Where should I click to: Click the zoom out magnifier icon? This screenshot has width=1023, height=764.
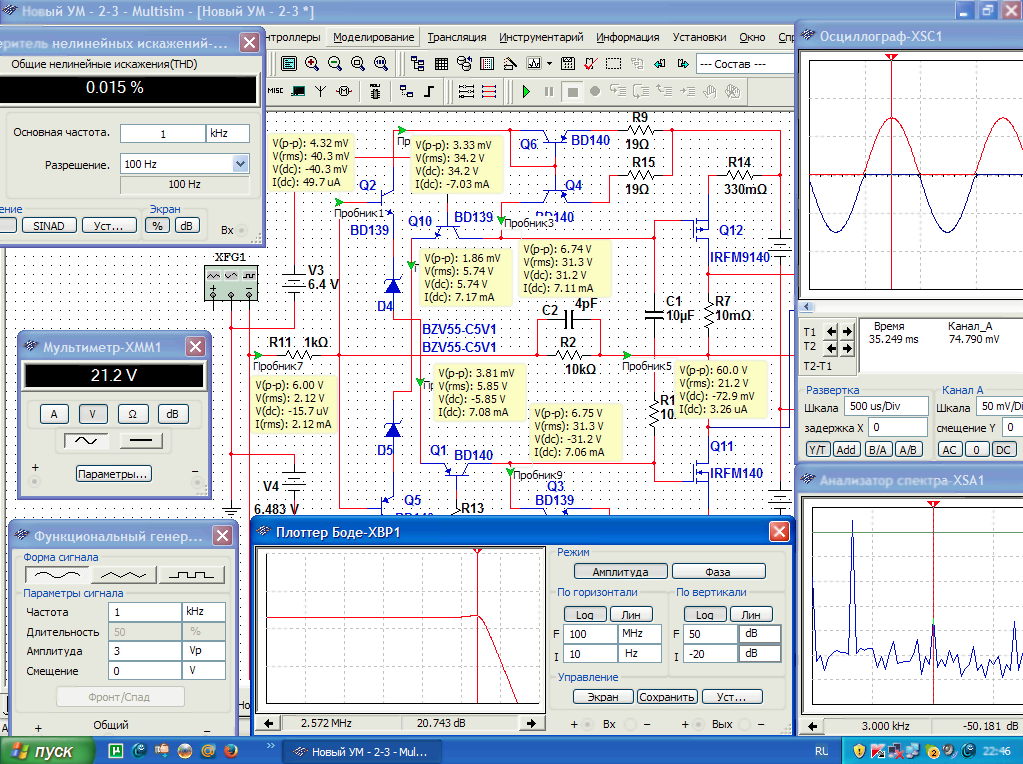[x=335, y=63]
